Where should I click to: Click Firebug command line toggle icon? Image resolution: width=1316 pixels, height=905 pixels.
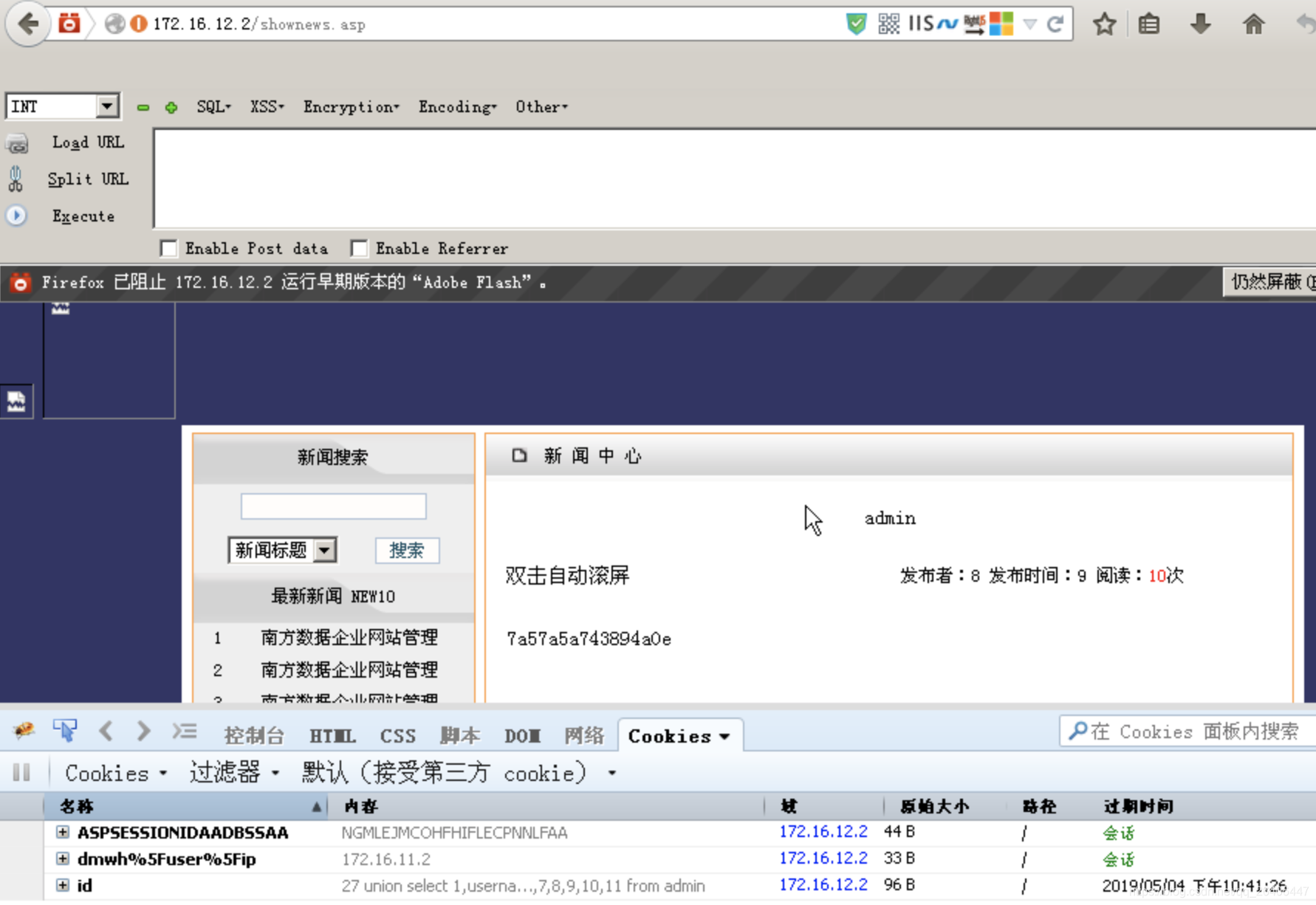tap(185, 732)
